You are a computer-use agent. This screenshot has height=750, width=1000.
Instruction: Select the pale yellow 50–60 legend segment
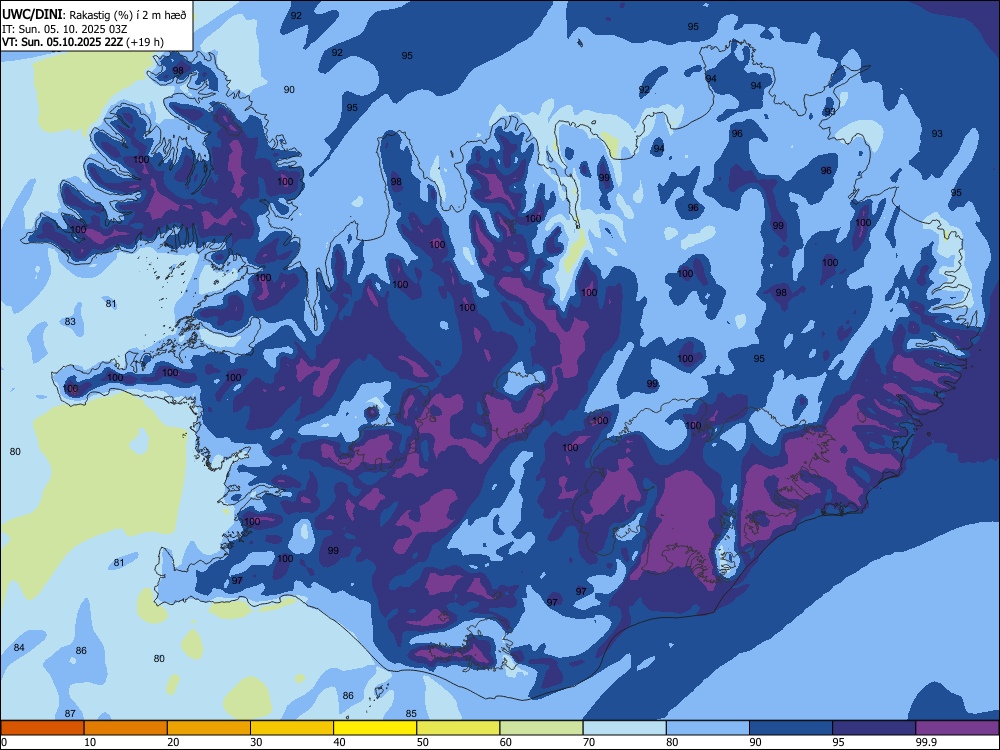(x=459, y=728)
